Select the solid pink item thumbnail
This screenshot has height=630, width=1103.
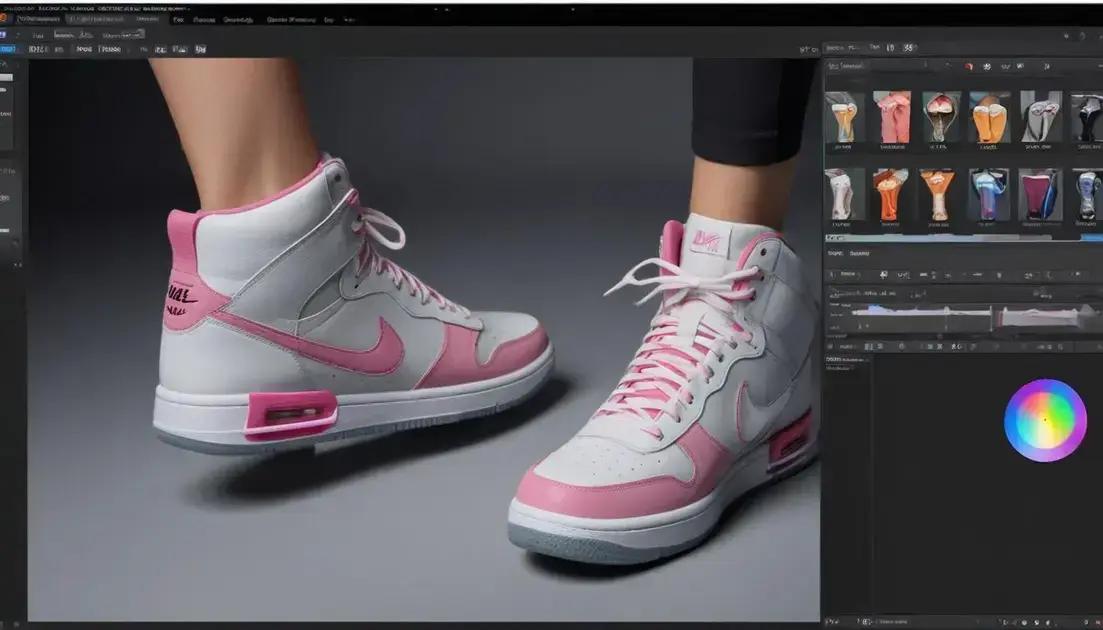point(892,117)
